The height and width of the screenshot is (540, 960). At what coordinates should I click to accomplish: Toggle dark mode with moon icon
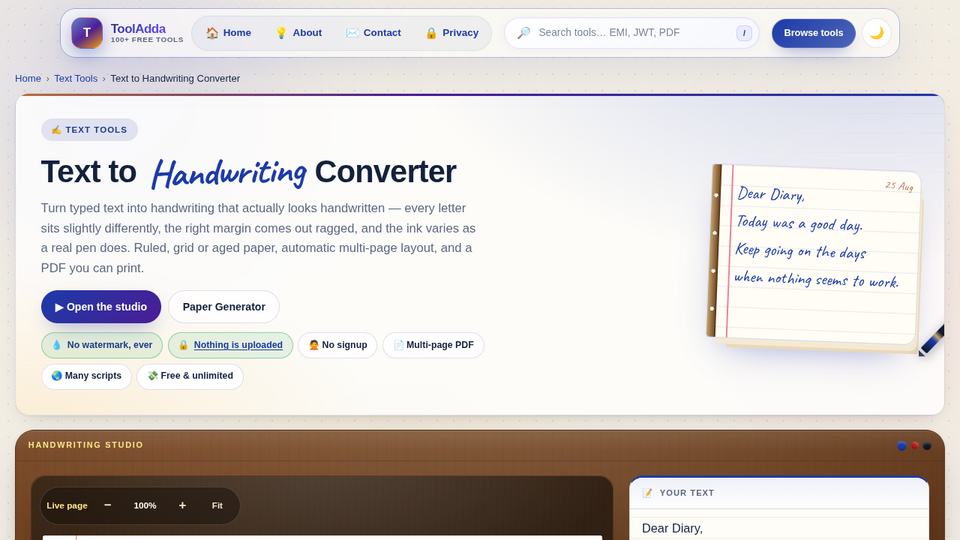click(x=877, y=33)
